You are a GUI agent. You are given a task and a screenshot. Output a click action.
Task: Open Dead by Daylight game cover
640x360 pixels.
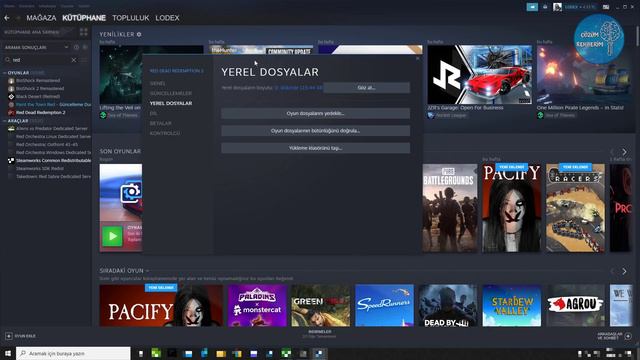coord(448,305)
